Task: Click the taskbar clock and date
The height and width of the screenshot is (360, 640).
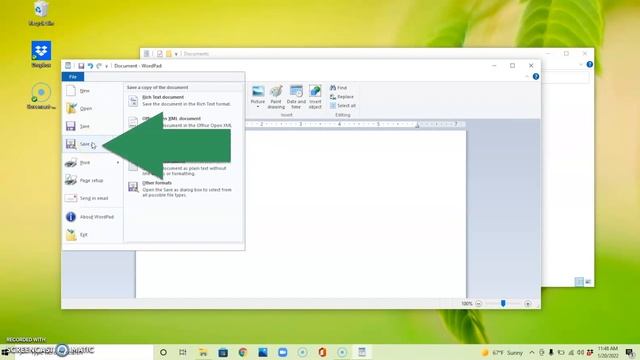Action: (x=608, y=352)
